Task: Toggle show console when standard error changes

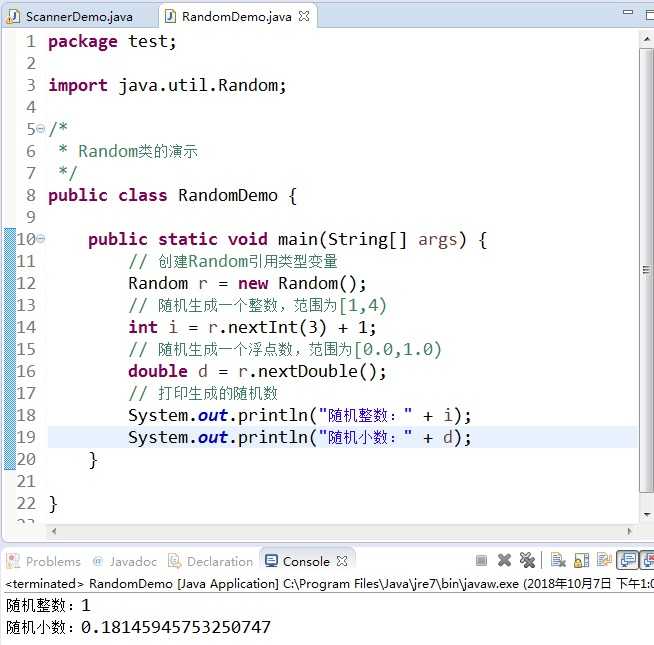Action: tap(647, 560)
